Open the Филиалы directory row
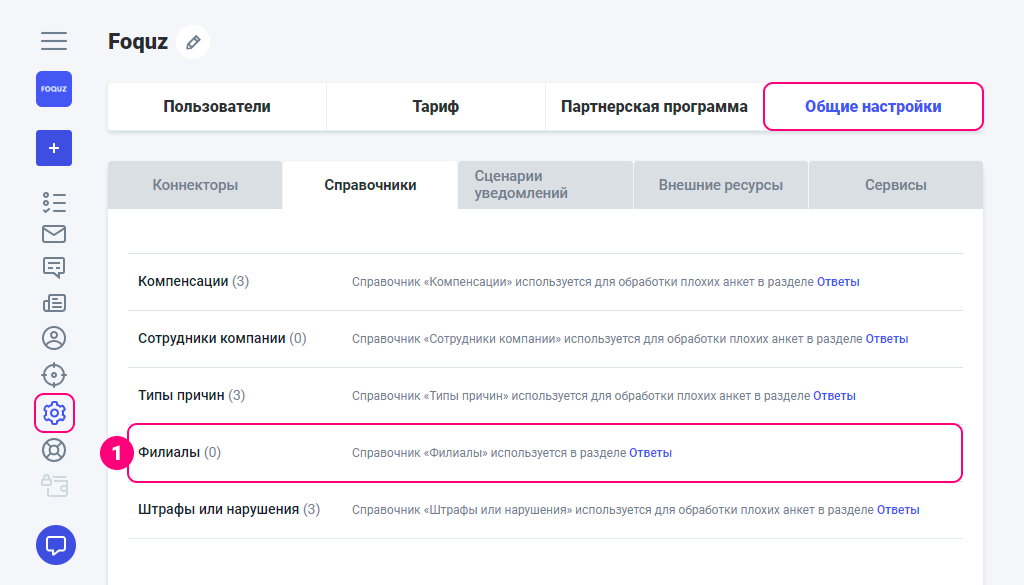The width and height of the screenshot is (1024, 585). click(x=168, y=453)
